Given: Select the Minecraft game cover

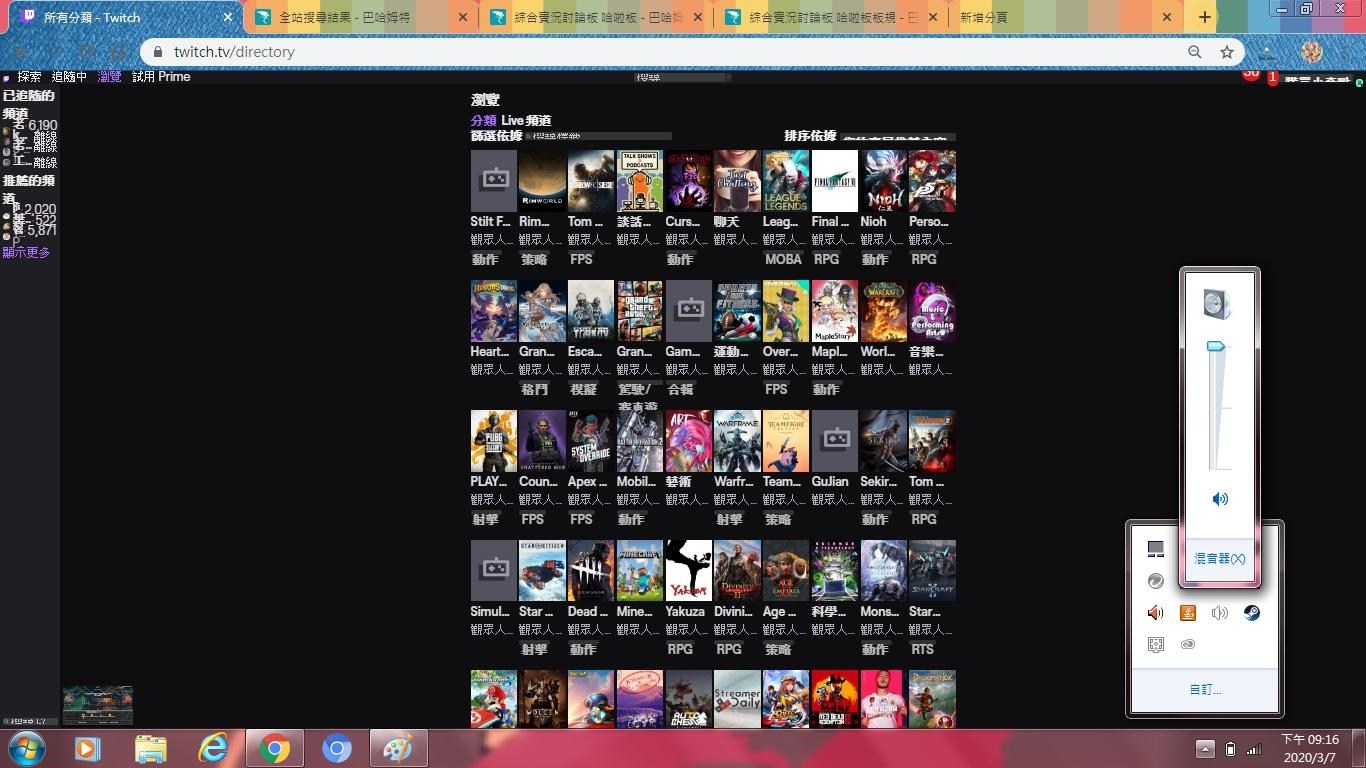Looking at the screenshot, I should tap(640, 571).
